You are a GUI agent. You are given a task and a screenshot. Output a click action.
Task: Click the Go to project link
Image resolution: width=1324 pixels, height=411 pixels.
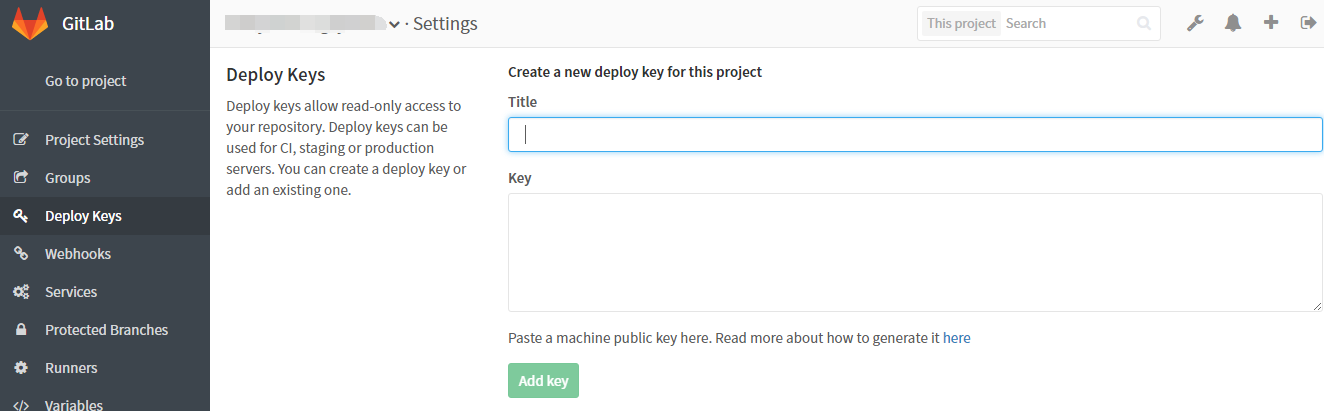pyautogui.click(x=86, y=81)
